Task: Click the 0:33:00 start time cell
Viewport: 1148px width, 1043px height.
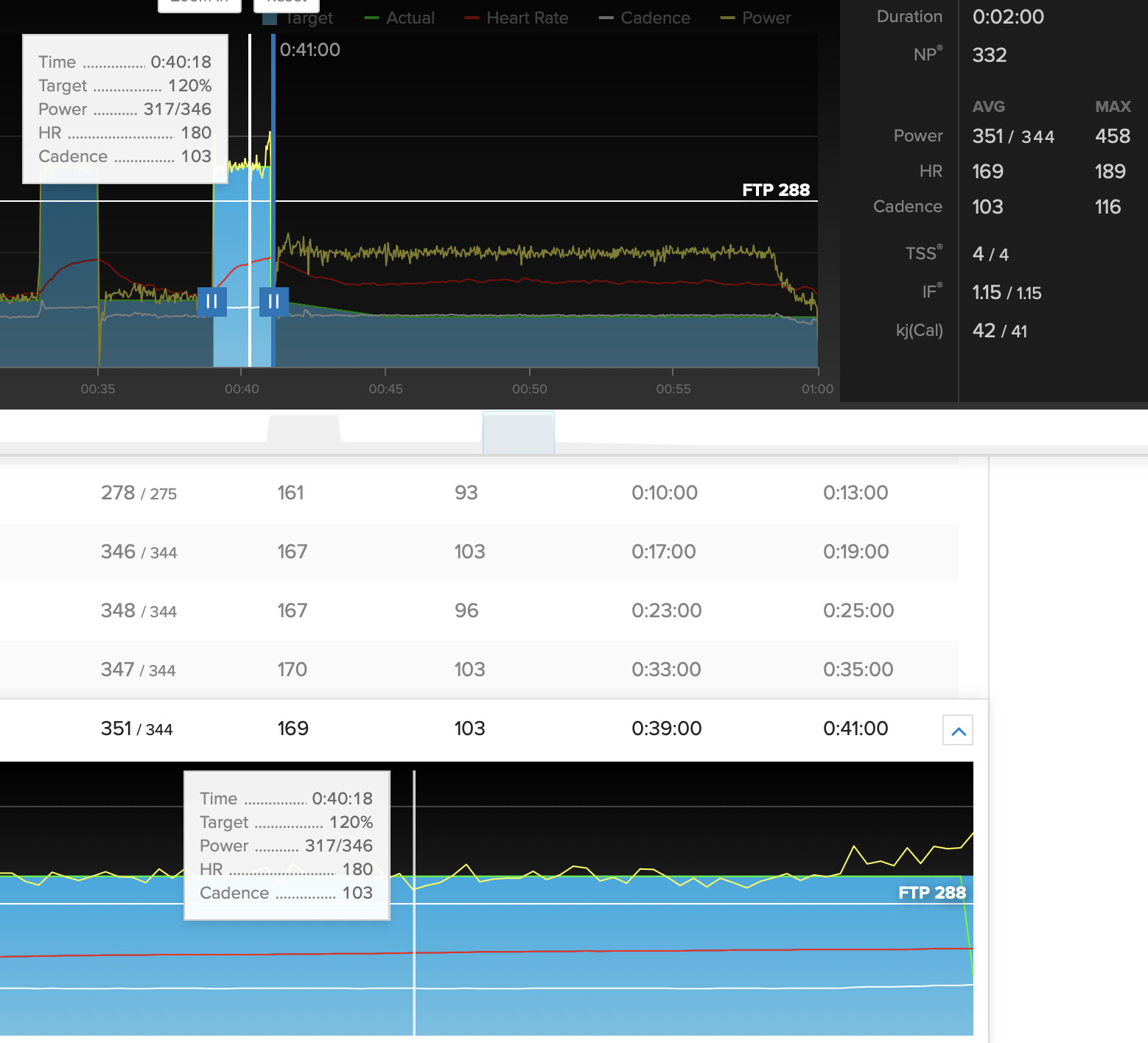Action: pyautogui.click(x=667, y=670)
